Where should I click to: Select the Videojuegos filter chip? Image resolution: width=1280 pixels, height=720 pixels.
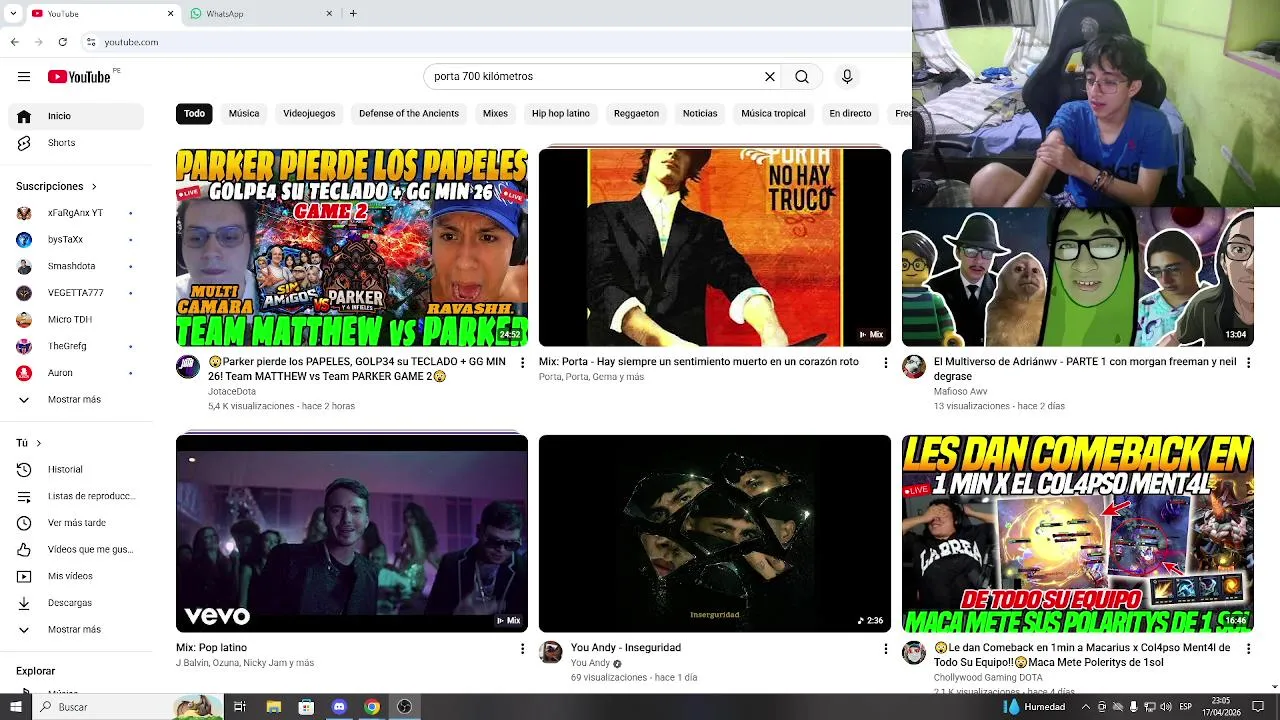(x=309, y=114)
